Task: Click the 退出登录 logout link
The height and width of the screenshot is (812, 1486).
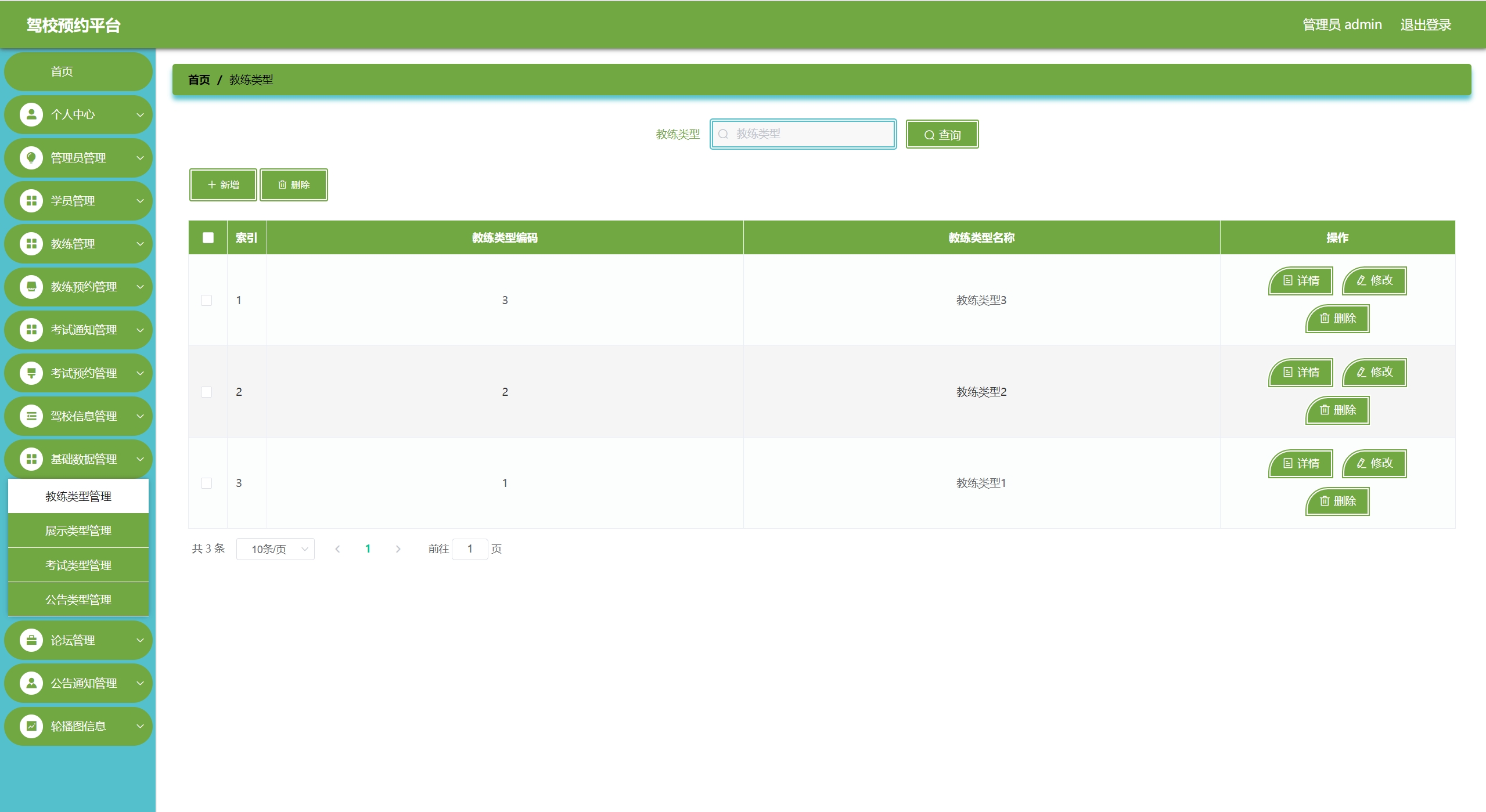Action: point(1426,25)
